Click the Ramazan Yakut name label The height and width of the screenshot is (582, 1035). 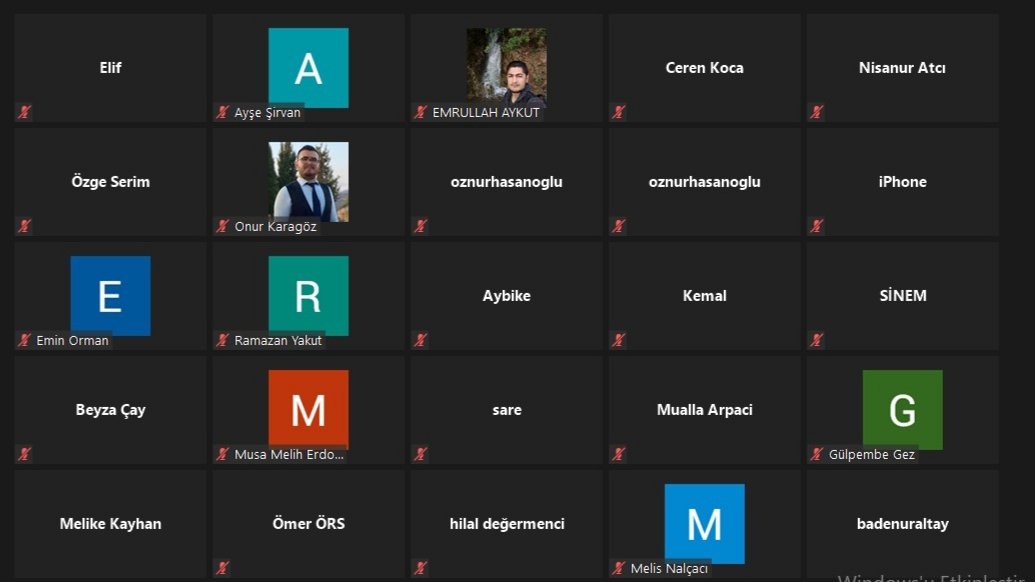[278, 340]
